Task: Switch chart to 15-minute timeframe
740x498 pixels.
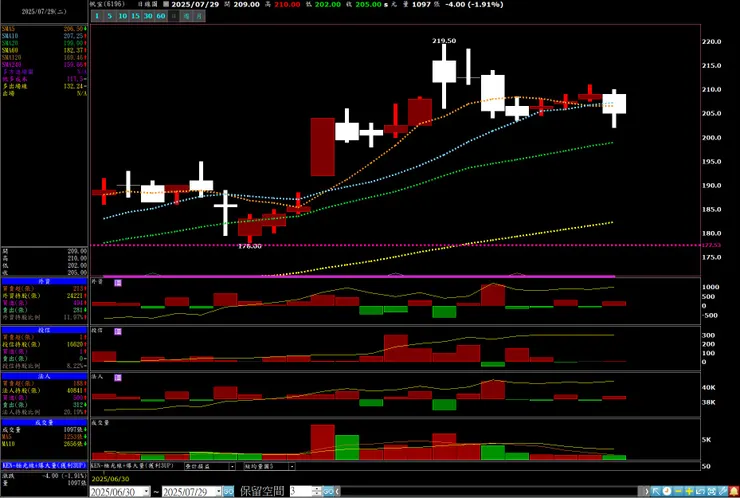Action: (x=135, y=16)
